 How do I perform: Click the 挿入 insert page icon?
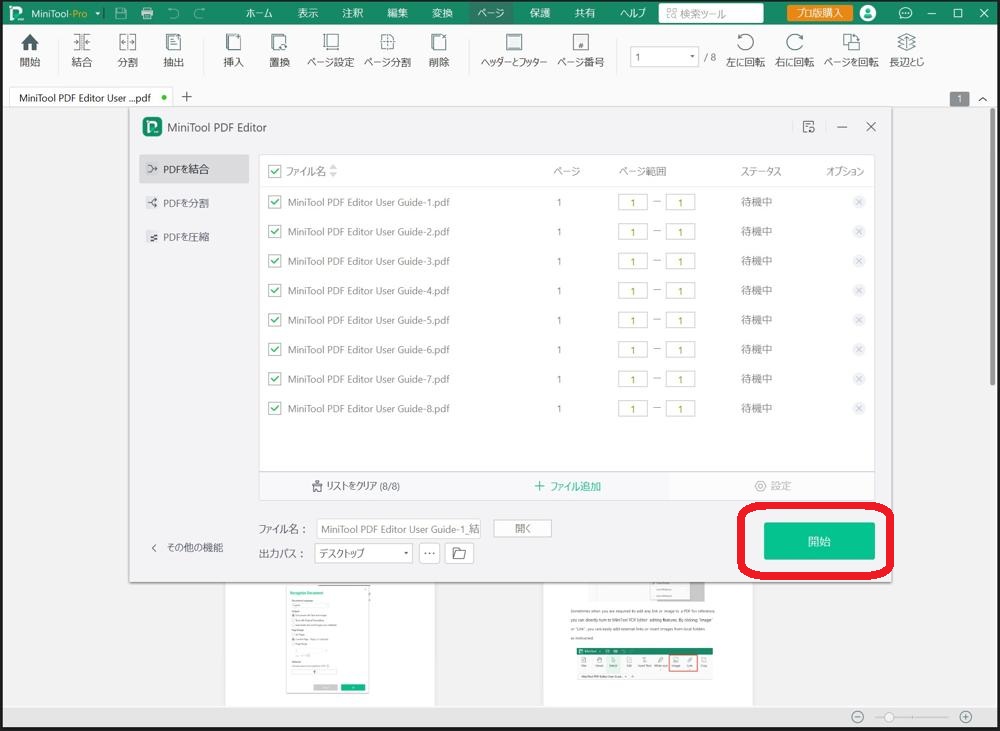coord(233,50)
